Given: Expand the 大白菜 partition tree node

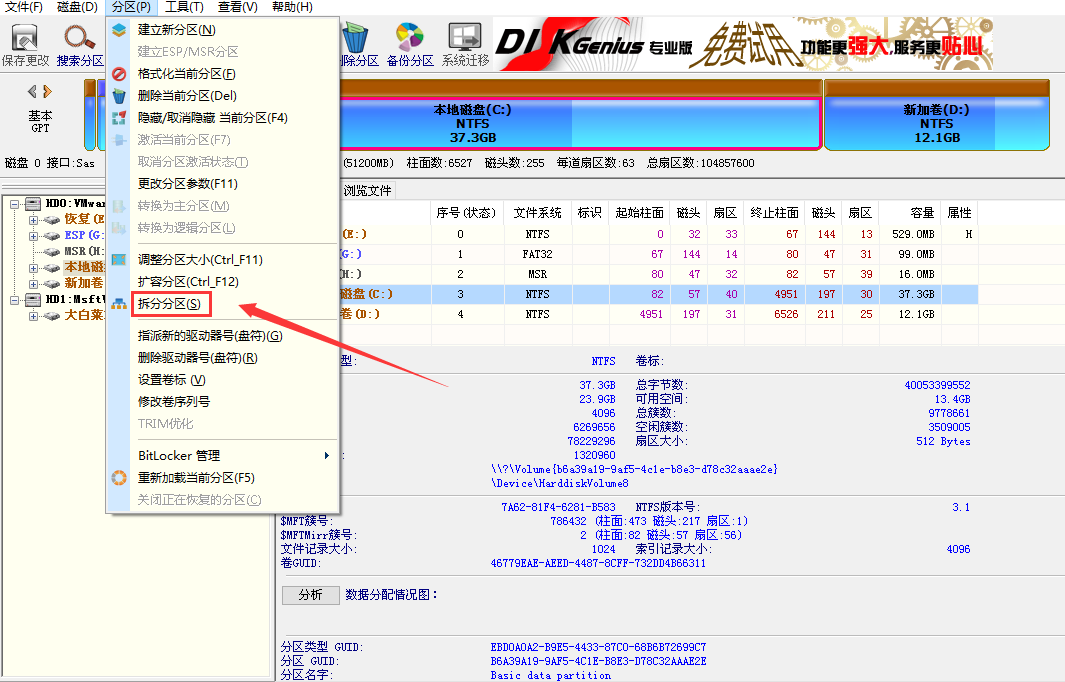Looking at the screenshot, I should (x=33, y=316).
